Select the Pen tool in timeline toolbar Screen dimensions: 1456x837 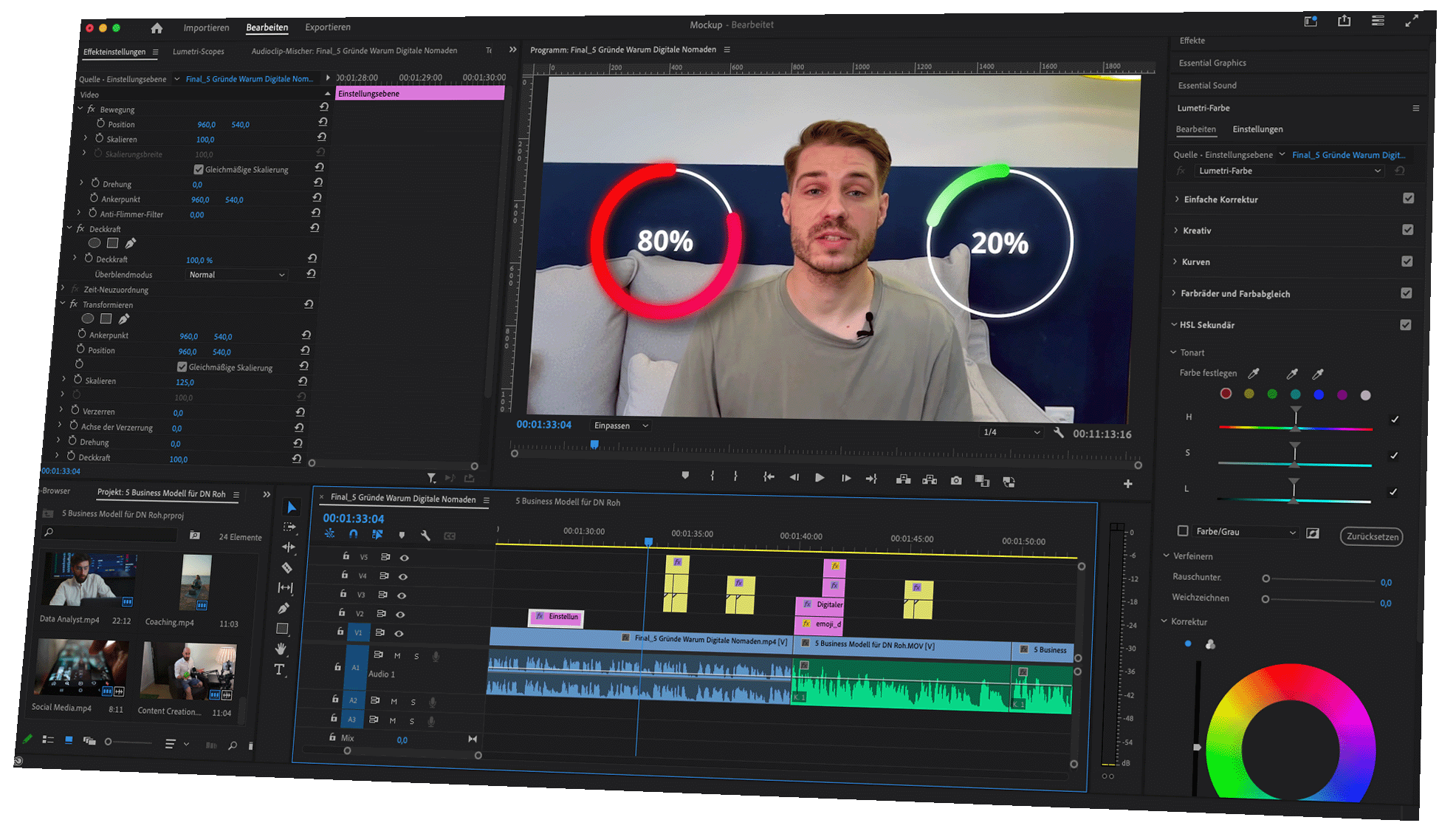284,608
